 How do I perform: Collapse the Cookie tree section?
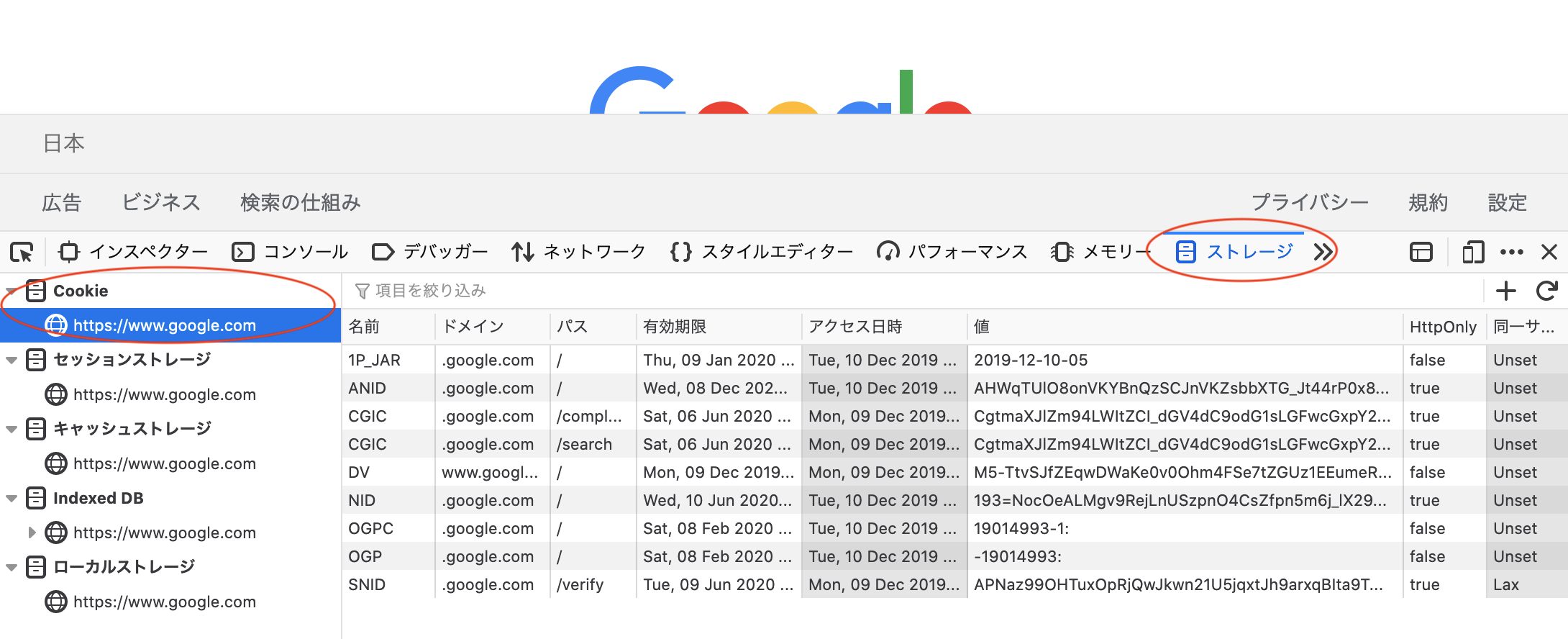12,291
